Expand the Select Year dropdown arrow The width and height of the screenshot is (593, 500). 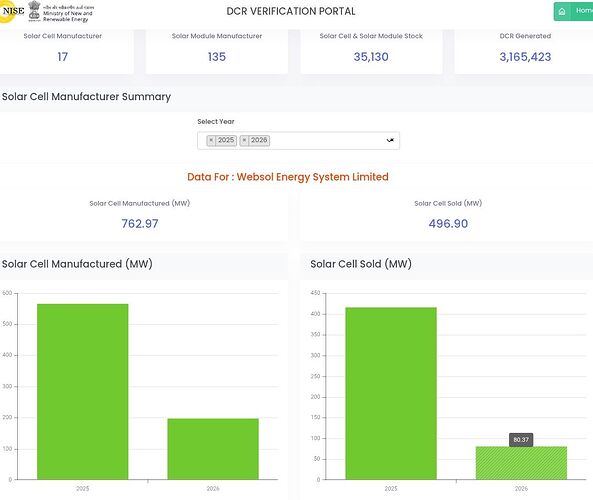(390, 140)
